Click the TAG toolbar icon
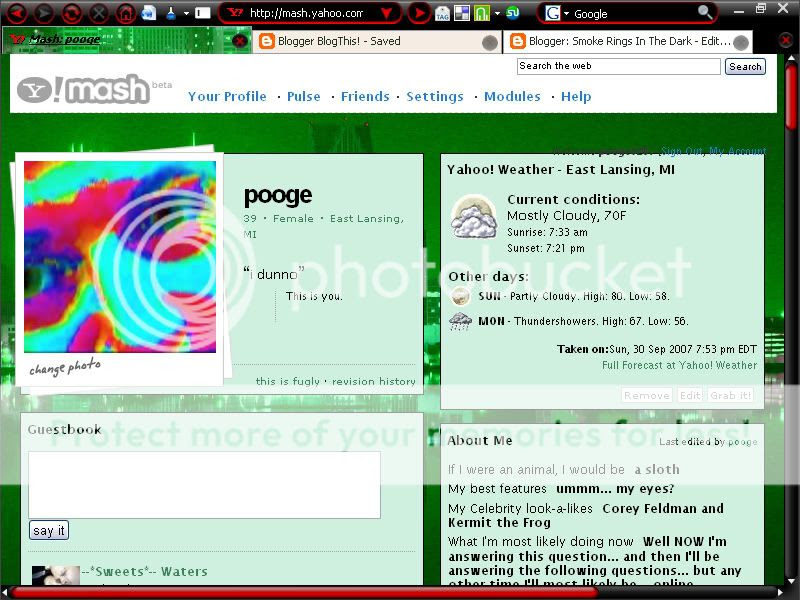 (442, 14)
